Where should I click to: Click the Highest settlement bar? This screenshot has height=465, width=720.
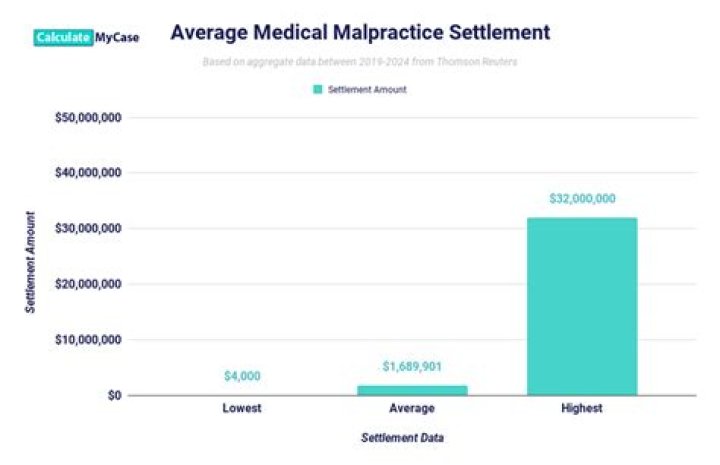[x=581, y=306]
